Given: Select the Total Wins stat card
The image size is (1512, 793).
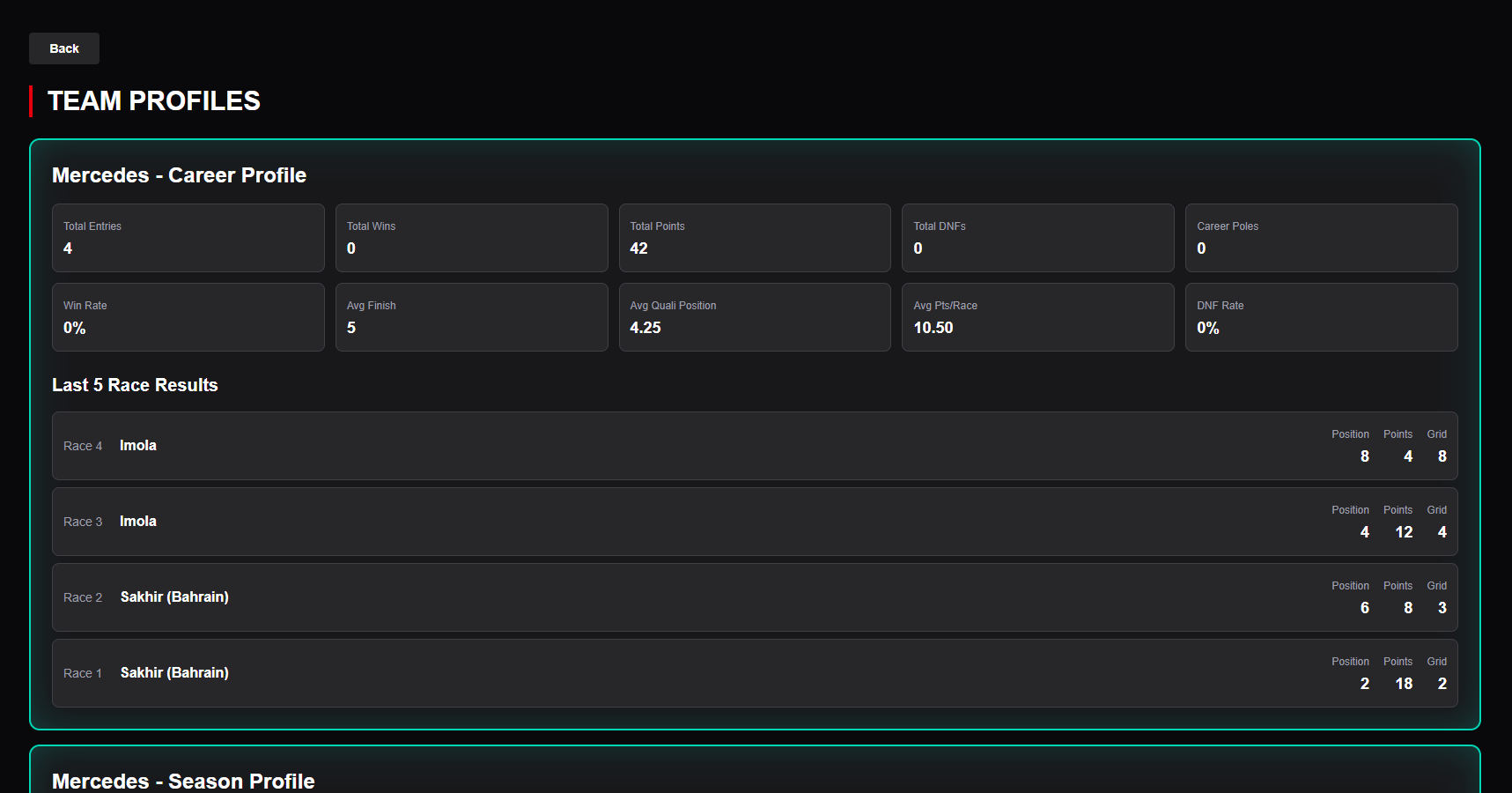Looking at the screenshot, I should point(471,238).
